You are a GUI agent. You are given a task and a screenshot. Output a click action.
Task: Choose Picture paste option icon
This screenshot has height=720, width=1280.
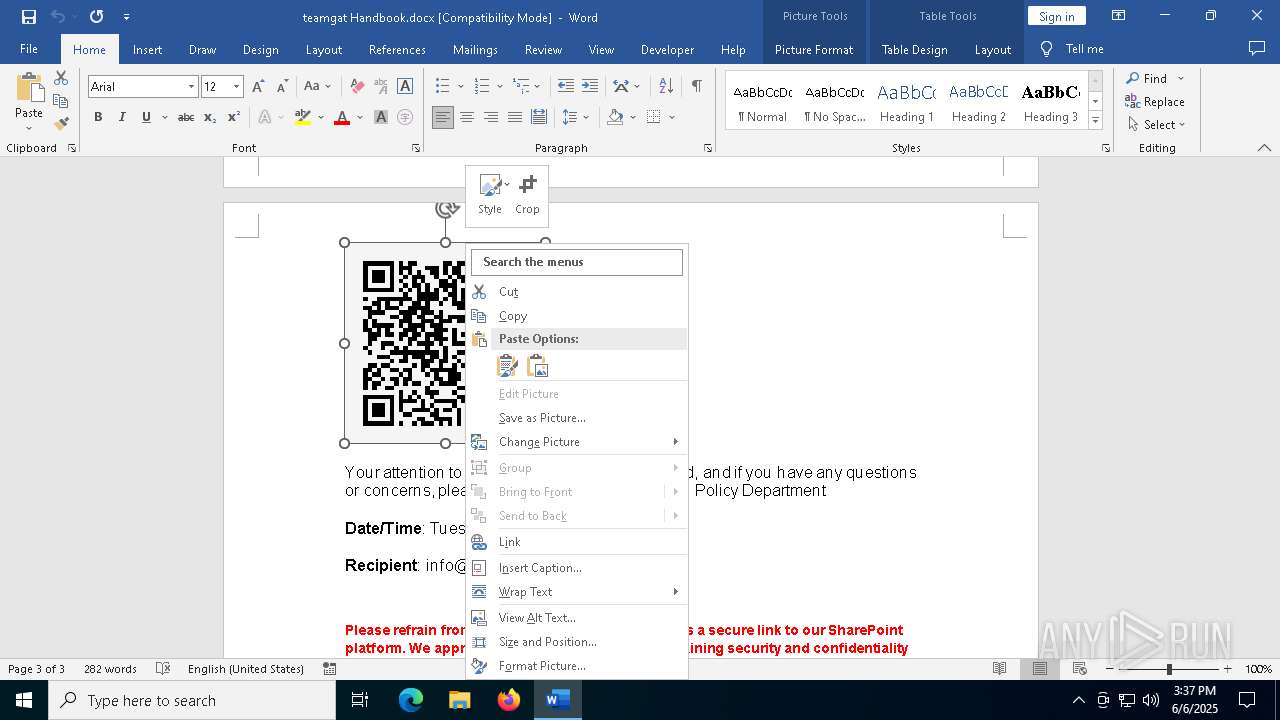click(x=538, y=366)
